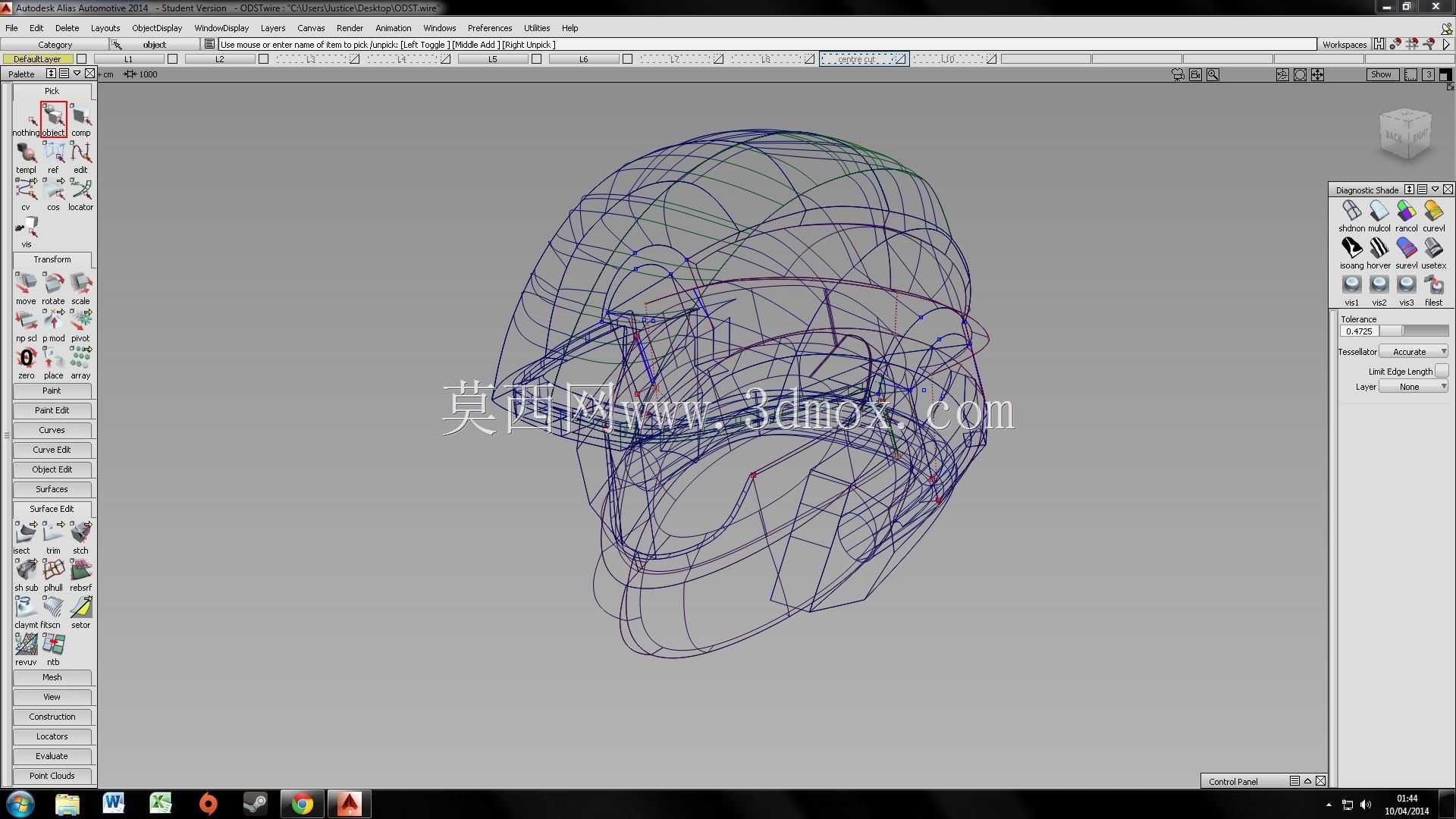Click the view cube in viewport

pyautogui.click(x=1405, y=134)
